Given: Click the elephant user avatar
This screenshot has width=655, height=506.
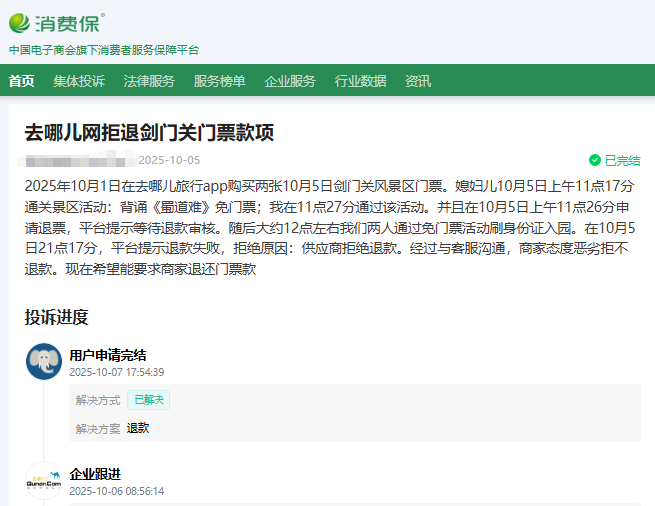Looking at the screenshot, I should pos(44,362).
